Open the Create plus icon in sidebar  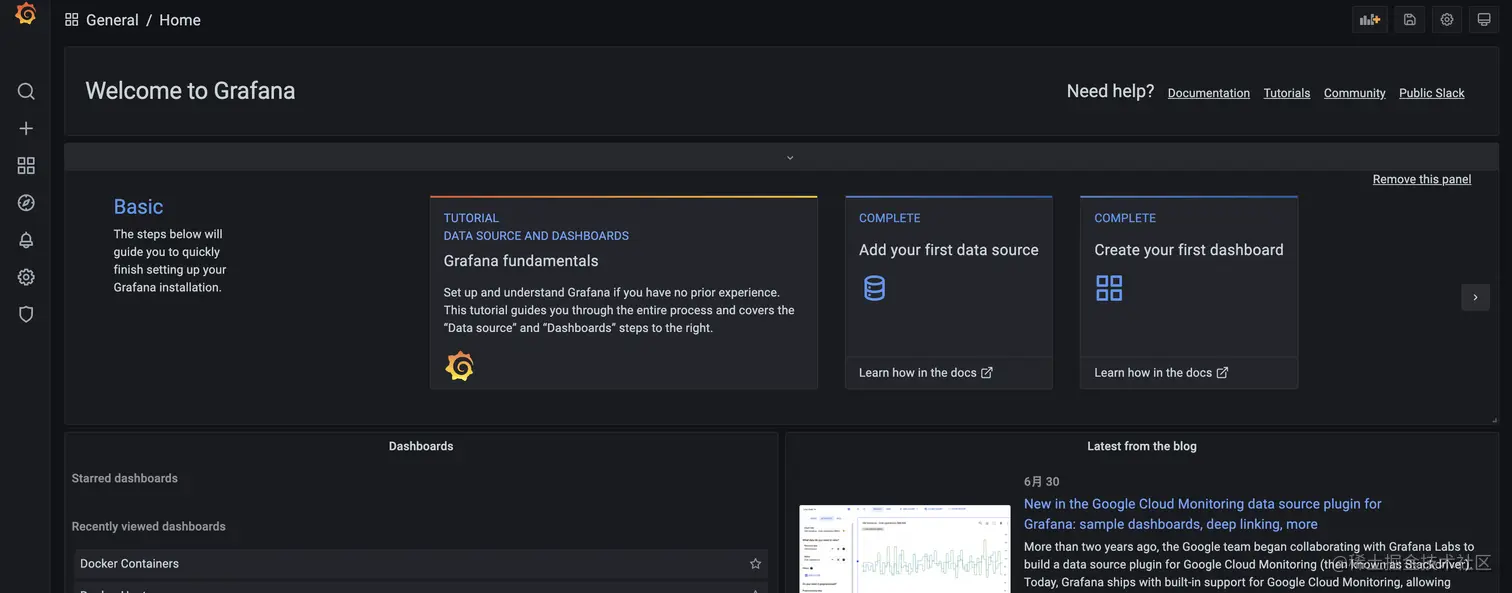point(26,128)
